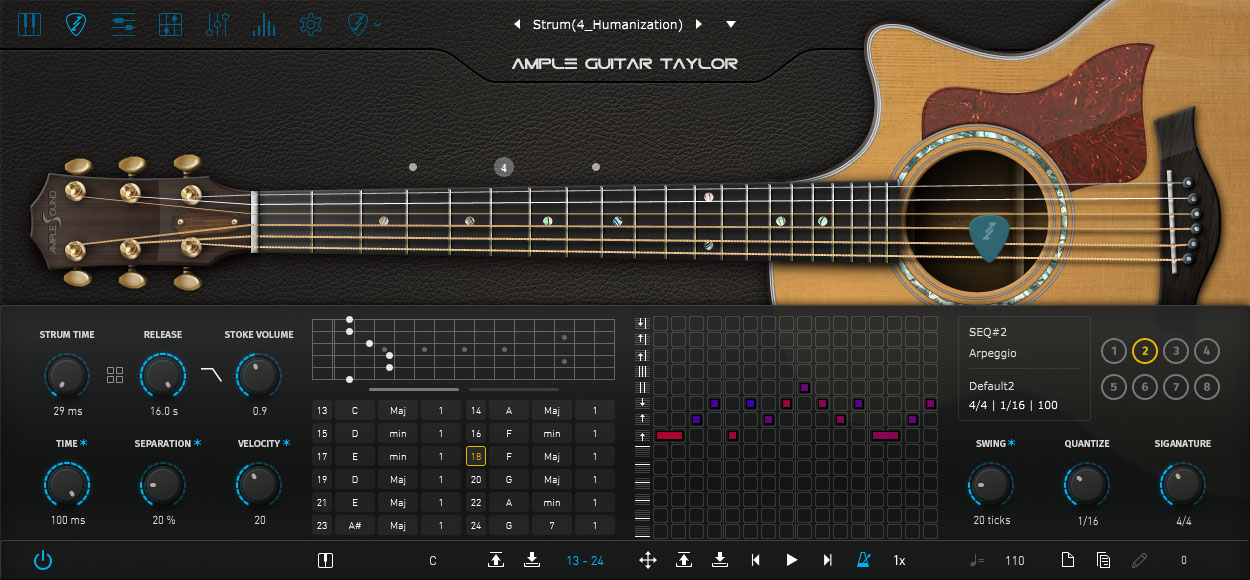The height and width of the screenshot is (580, 1250).
Task: Open the FX mixer faders icon
Action: coord(217,24)
